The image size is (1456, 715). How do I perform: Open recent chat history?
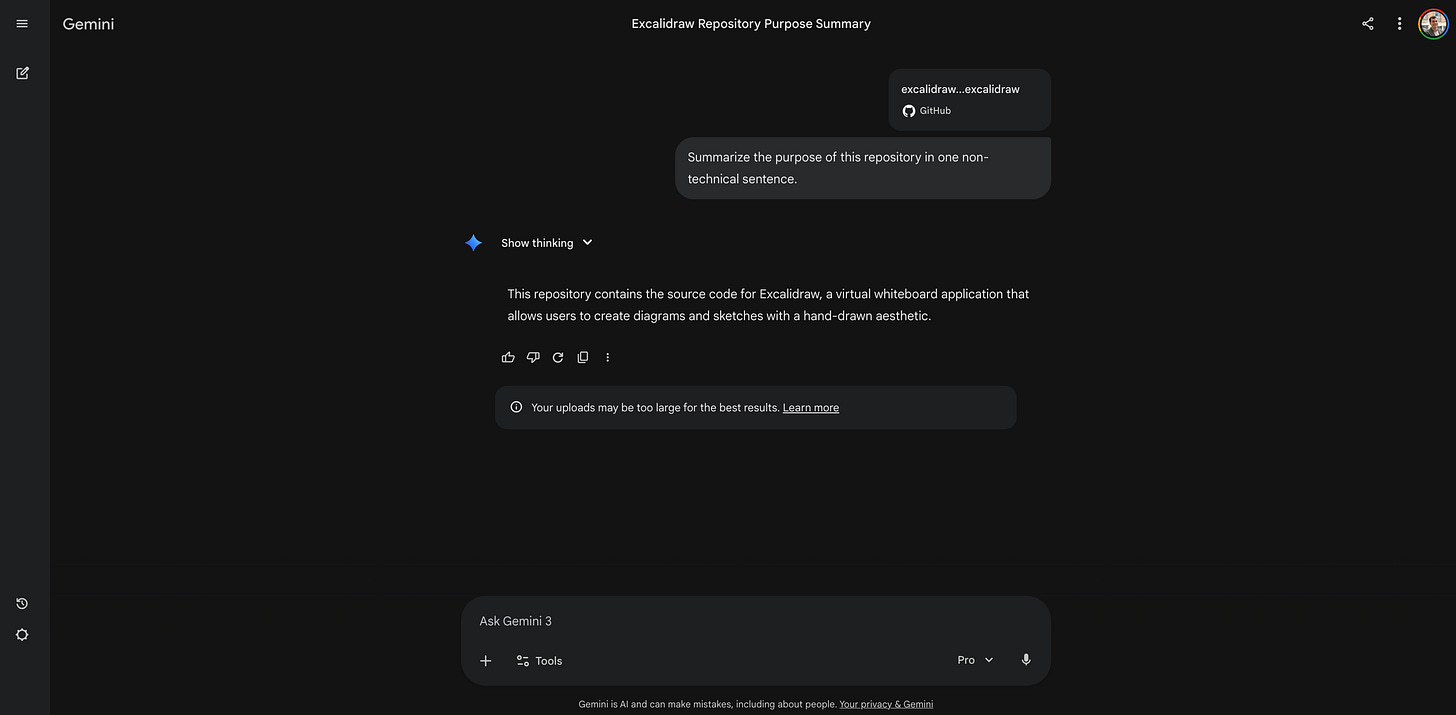[x=22, y=603]
